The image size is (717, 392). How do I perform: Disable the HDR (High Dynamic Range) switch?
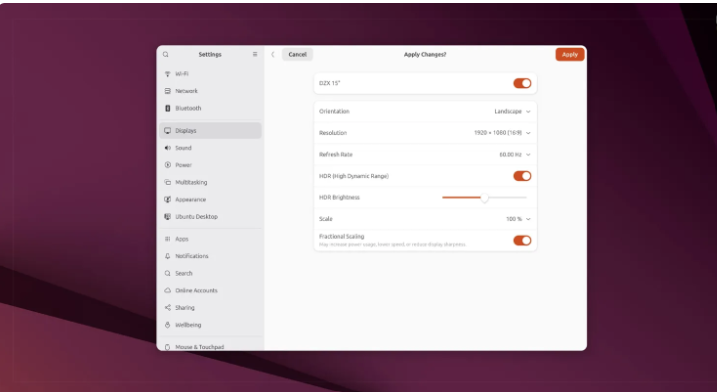[x=522, y=176]
